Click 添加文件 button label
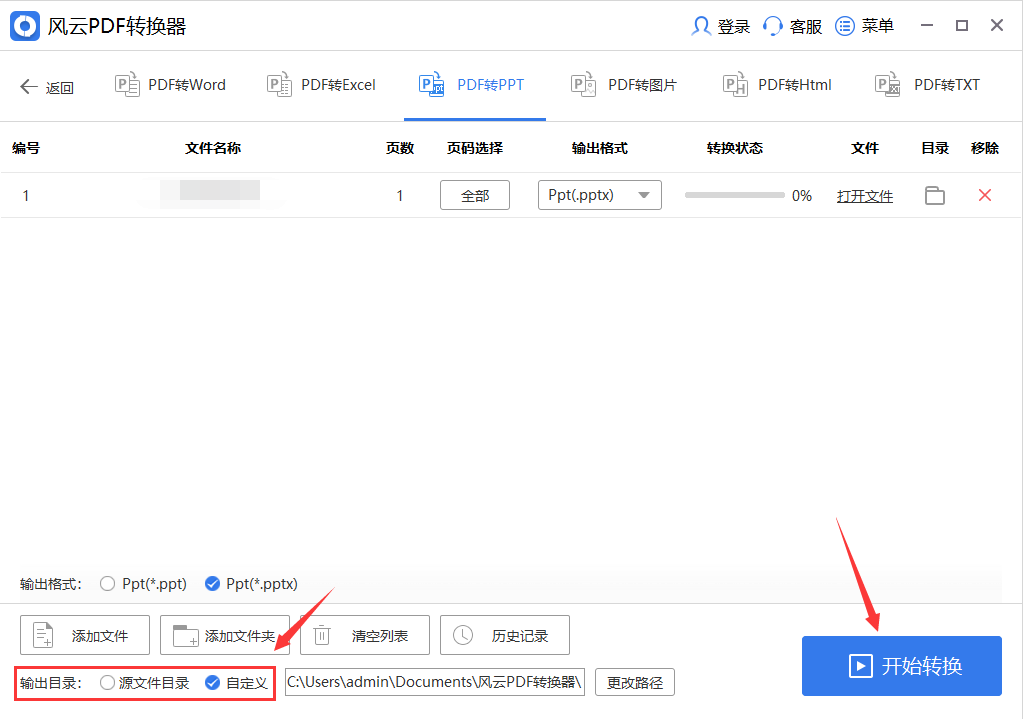The image size is (1023, 719). click(100, 635)
